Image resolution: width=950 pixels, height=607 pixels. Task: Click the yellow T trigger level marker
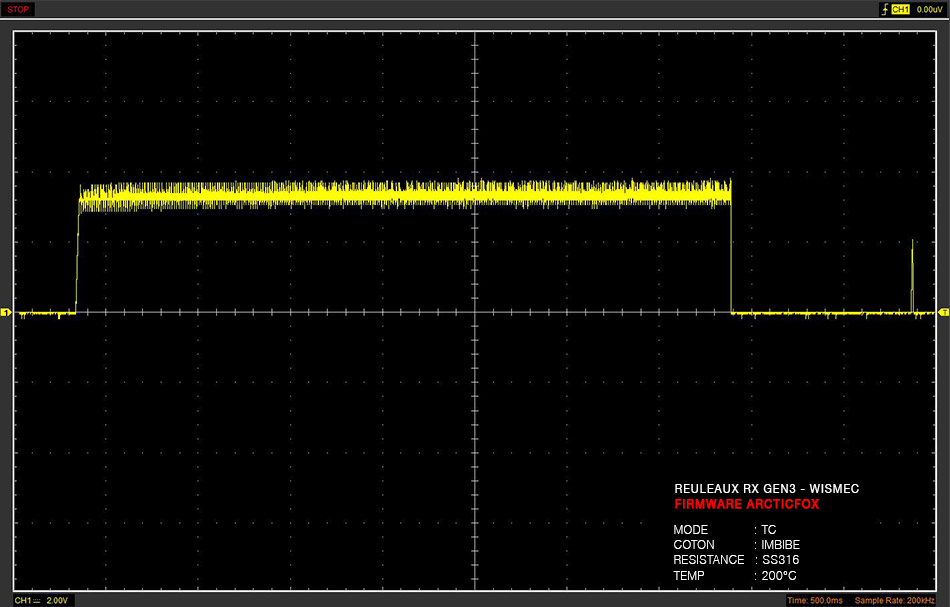tap(944, 312)
